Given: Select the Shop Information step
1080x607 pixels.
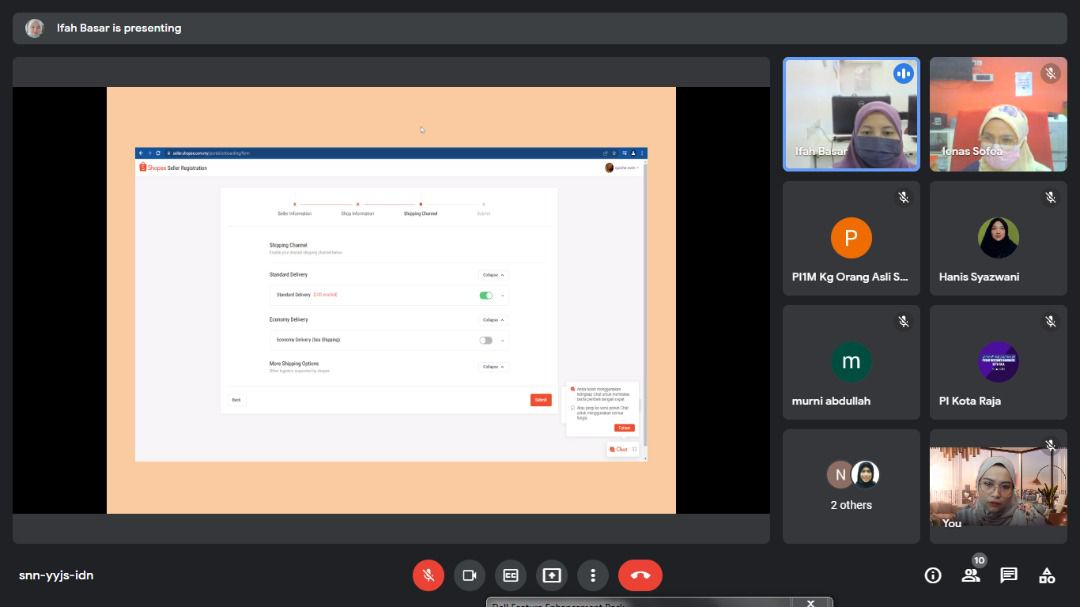Looking at the screenshot, I should point(357,213).
